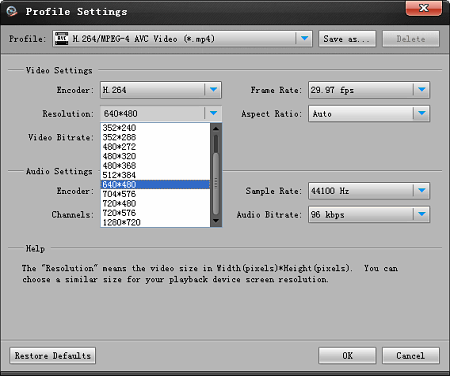Select 480*272 resolution option
This screenshot has height=376, width=450.
[x=155, y=147]
